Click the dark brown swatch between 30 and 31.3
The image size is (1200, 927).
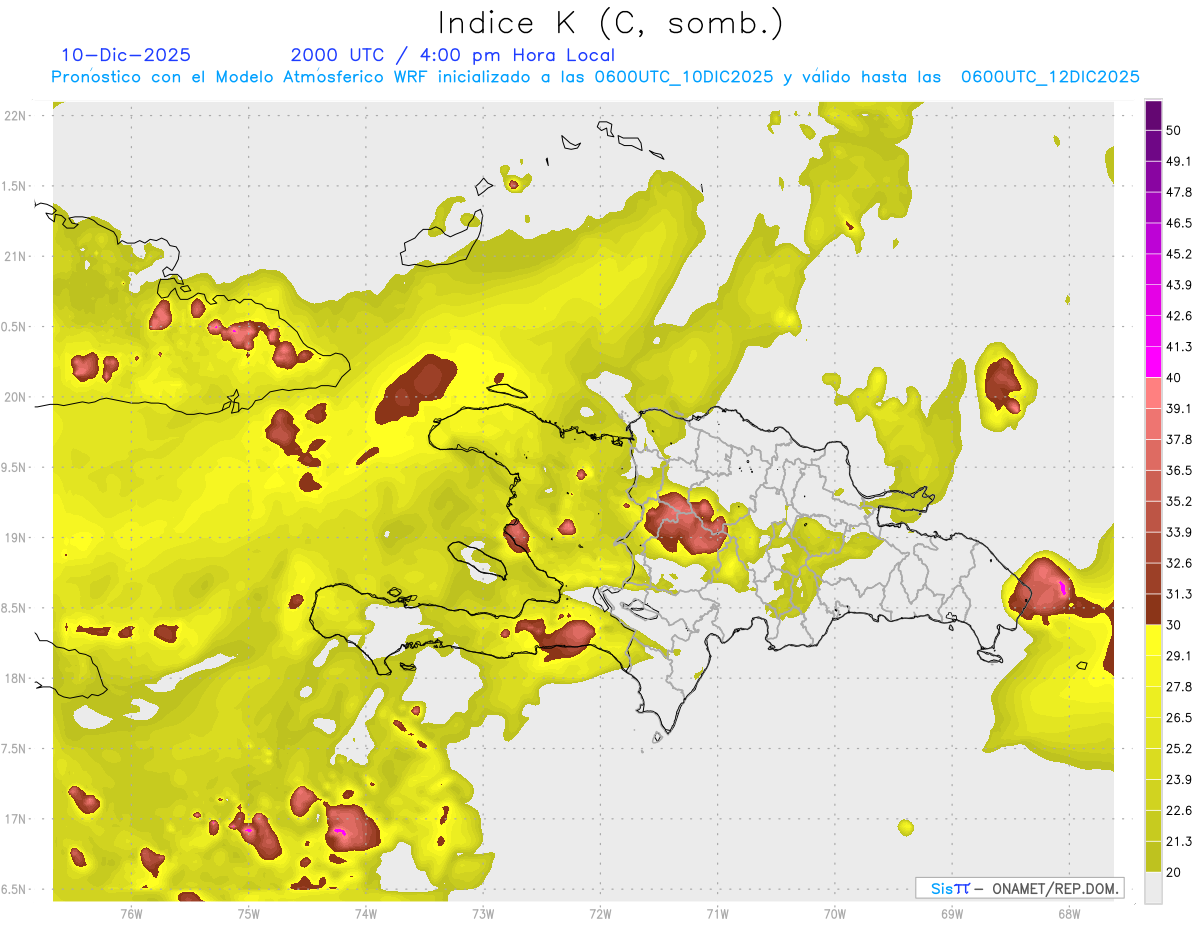coord(1153,609)
